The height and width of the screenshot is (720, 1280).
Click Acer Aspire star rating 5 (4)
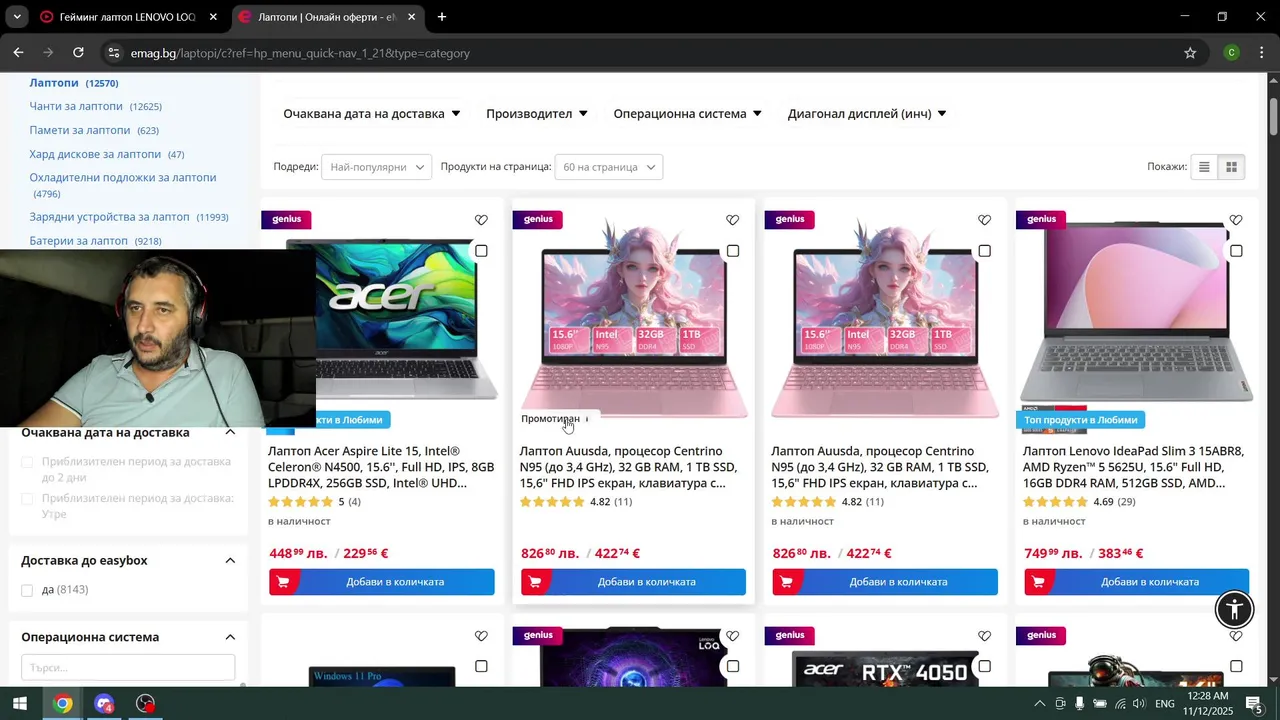[314, 502]
